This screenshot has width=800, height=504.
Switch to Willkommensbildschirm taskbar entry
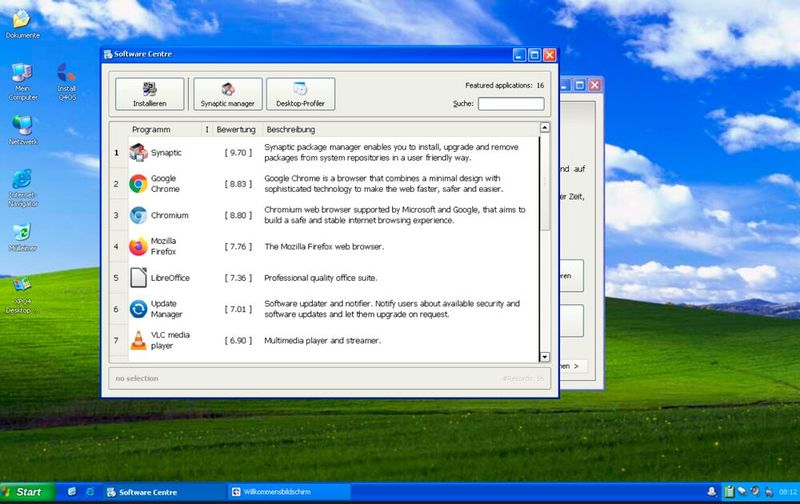289,492
